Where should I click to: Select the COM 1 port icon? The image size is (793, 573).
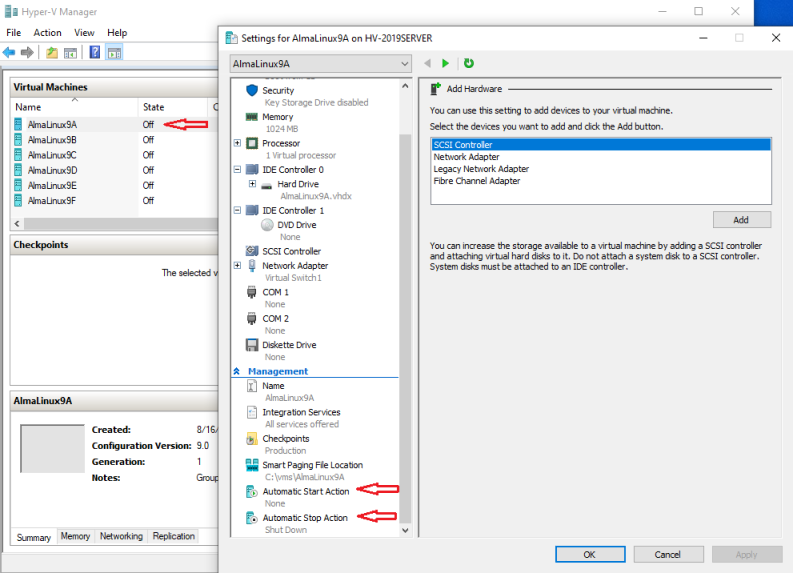click(251, 292)
